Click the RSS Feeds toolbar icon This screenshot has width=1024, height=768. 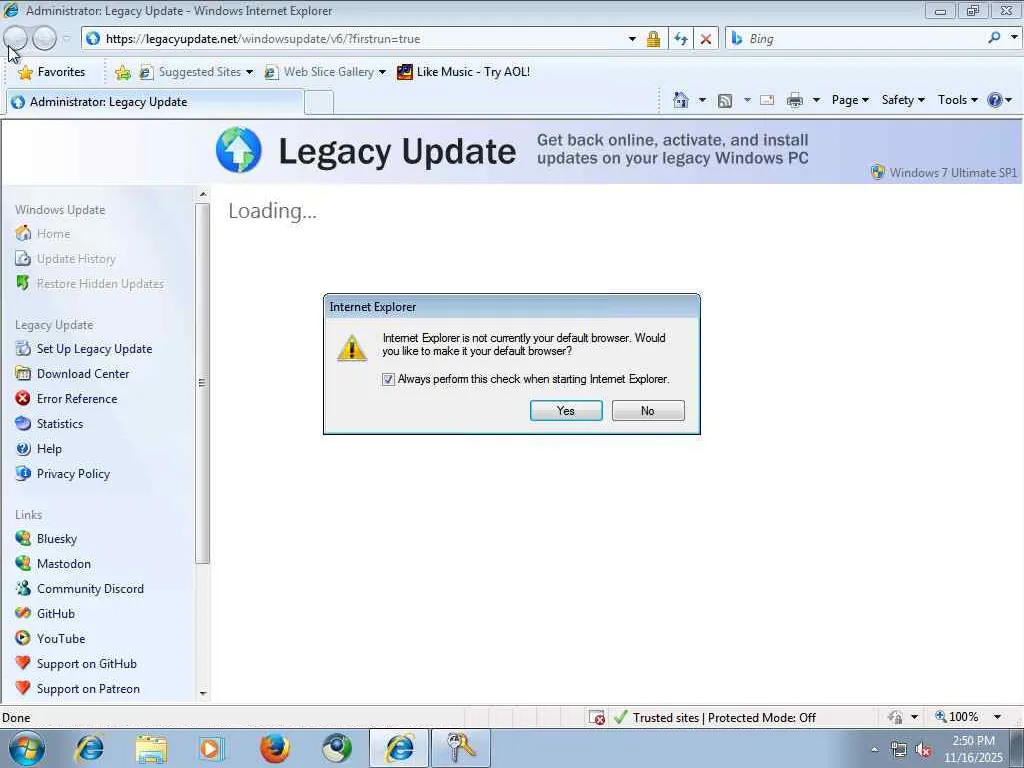pos(724,101)
